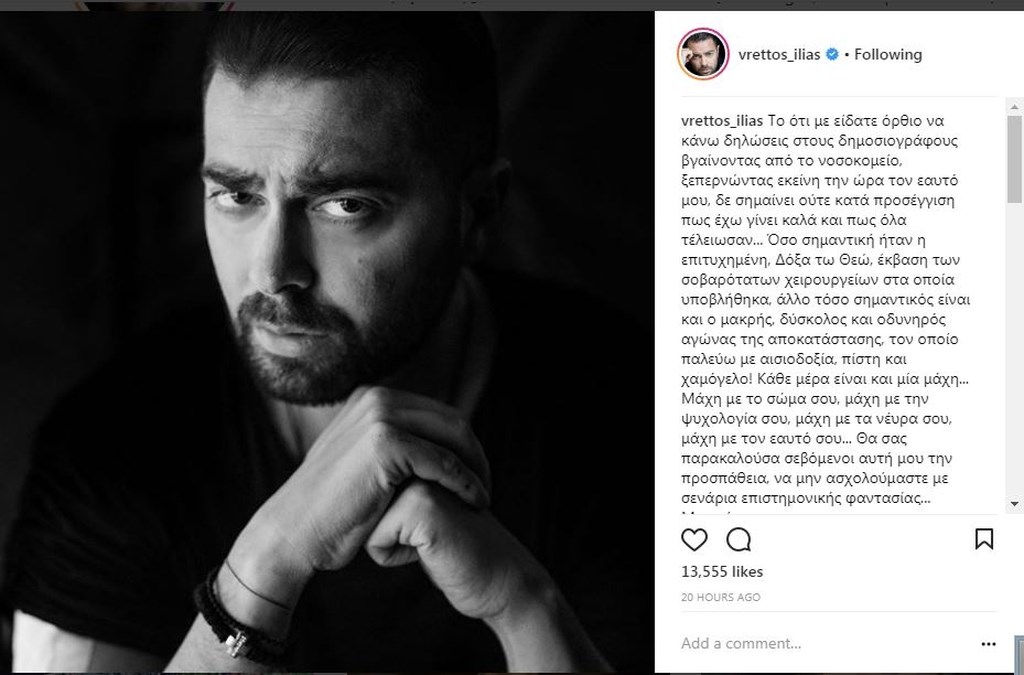This screenshot has height=675, width=1024.
Task: Like the post with the heart icon
Action: [x=694, y=540]
